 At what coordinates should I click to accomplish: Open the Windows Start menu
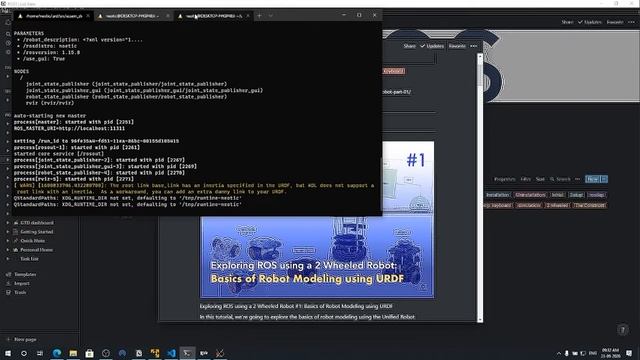coord(8,353)
